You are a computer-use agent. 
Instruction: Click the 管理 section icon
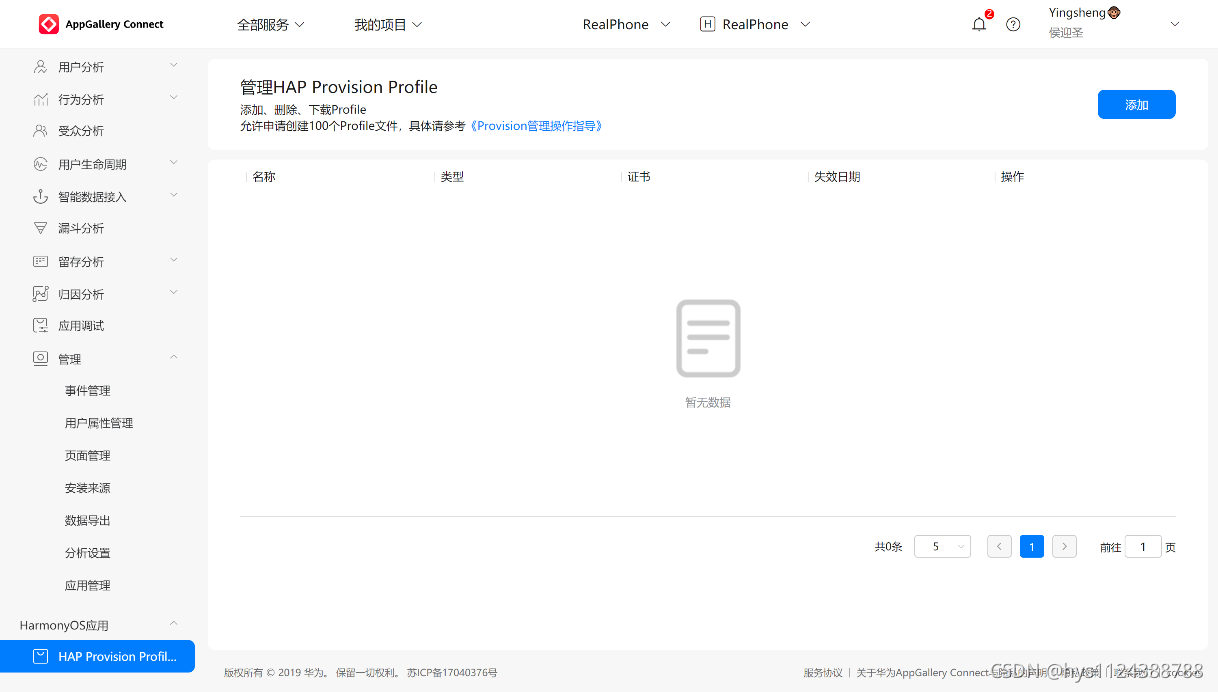coord(40,358)
